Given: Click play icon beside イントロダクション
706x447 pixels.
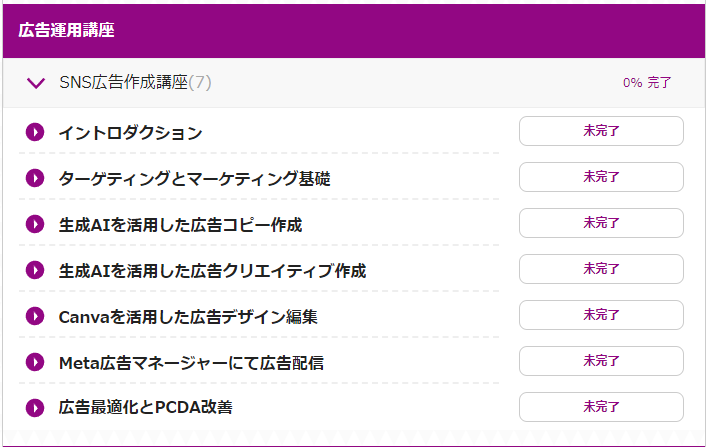Looking at the screenshot, I should tap(35, 132).
